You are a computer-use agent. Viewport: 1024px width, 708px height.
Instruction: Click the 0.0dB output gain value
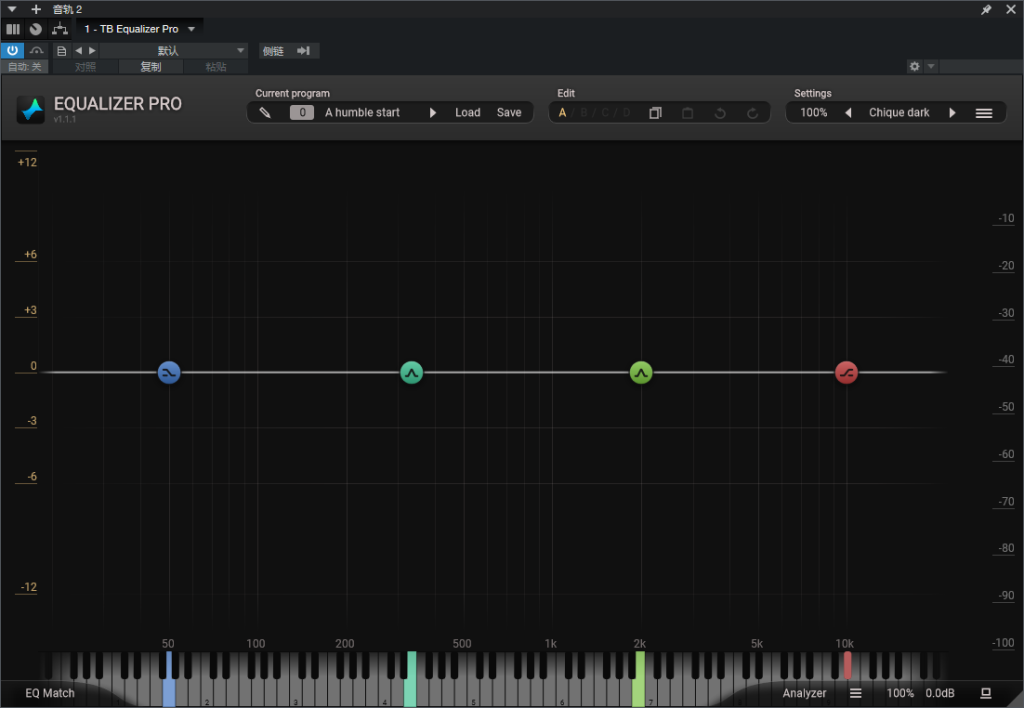tap(940, 693)
